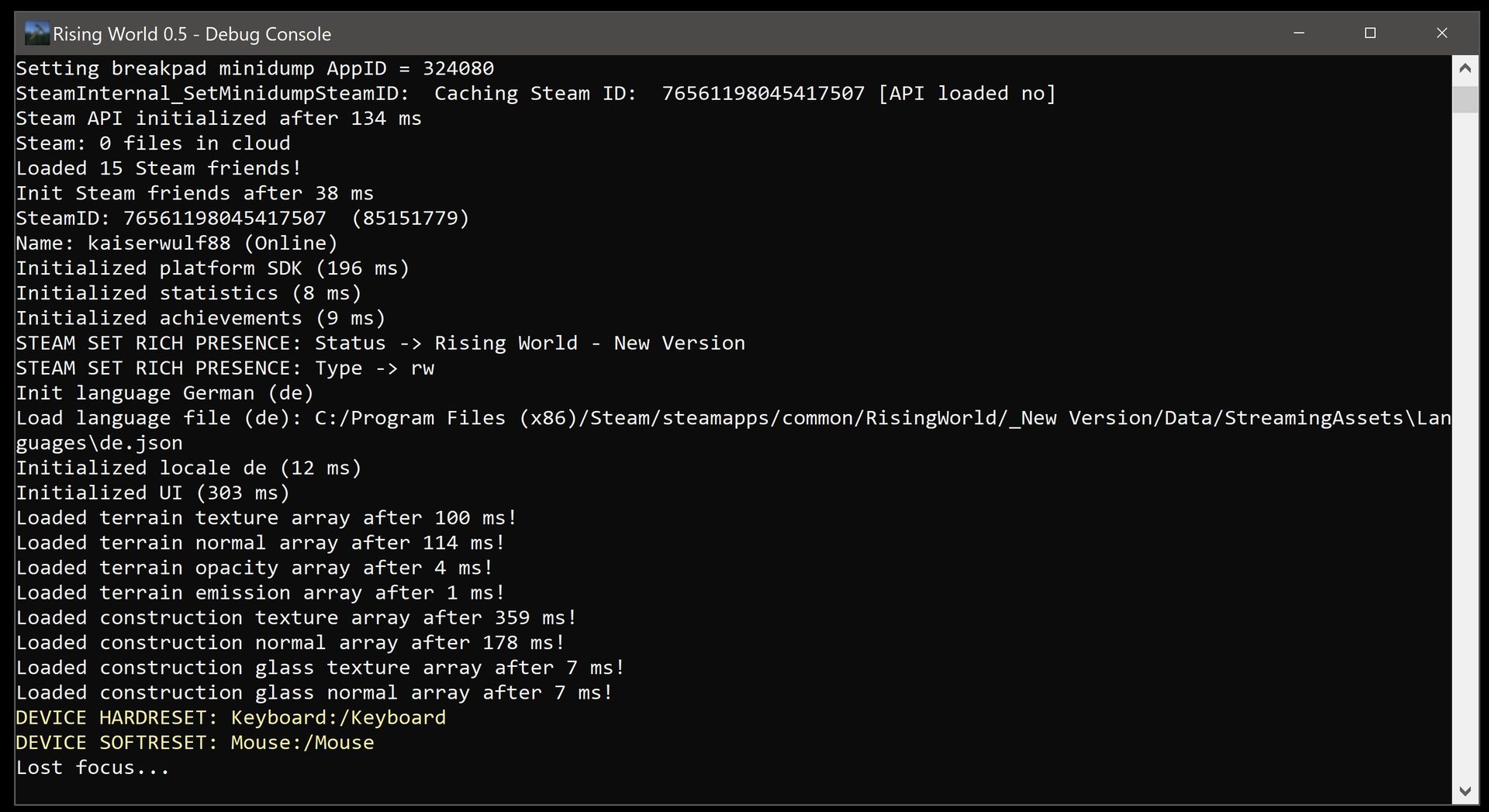Click the Rising World app icon in title bar
This screenshot has width=1489, height=812.
pos(36,33)
